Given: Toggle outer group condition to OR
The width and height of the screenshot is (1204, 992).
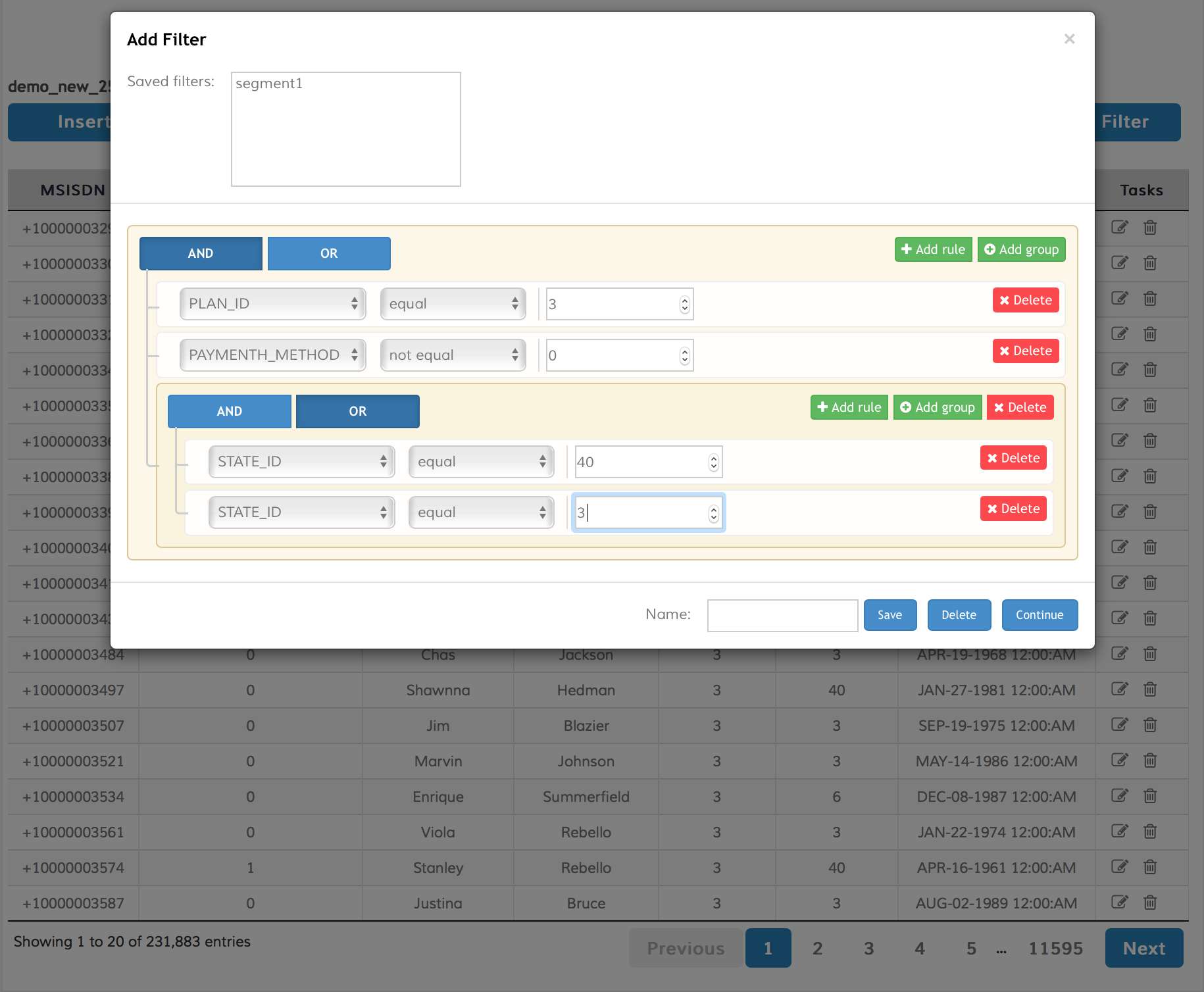Looking at the screenshot, I should 329,253.
